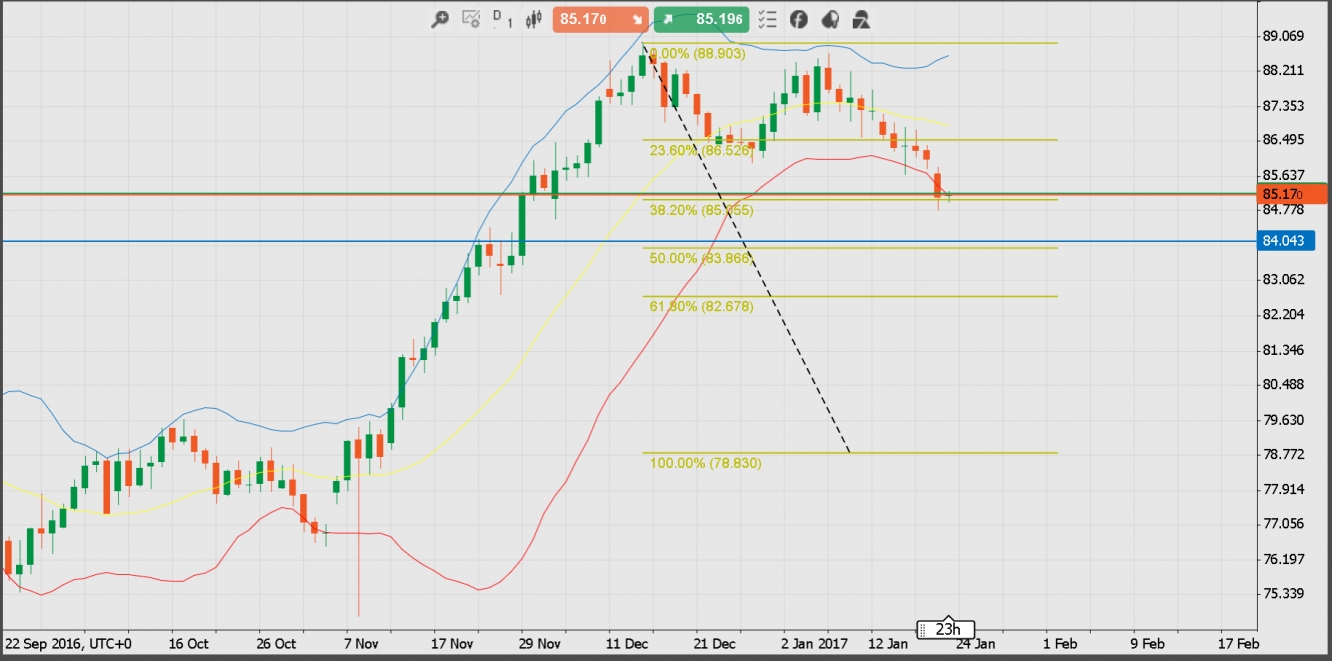
Task: Click the 23h countdown marker on time axis
Action: (947, 629)
